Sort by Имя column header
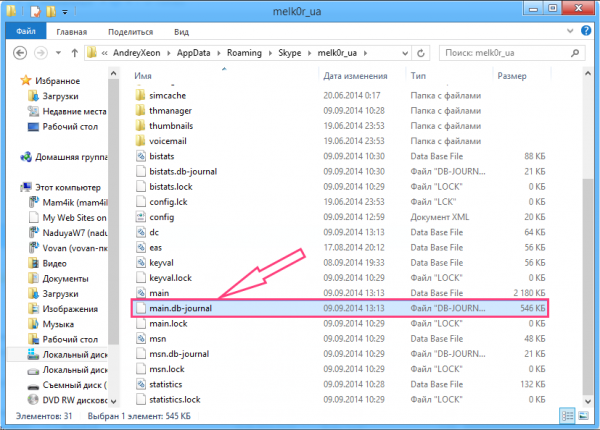 point(143,76)
